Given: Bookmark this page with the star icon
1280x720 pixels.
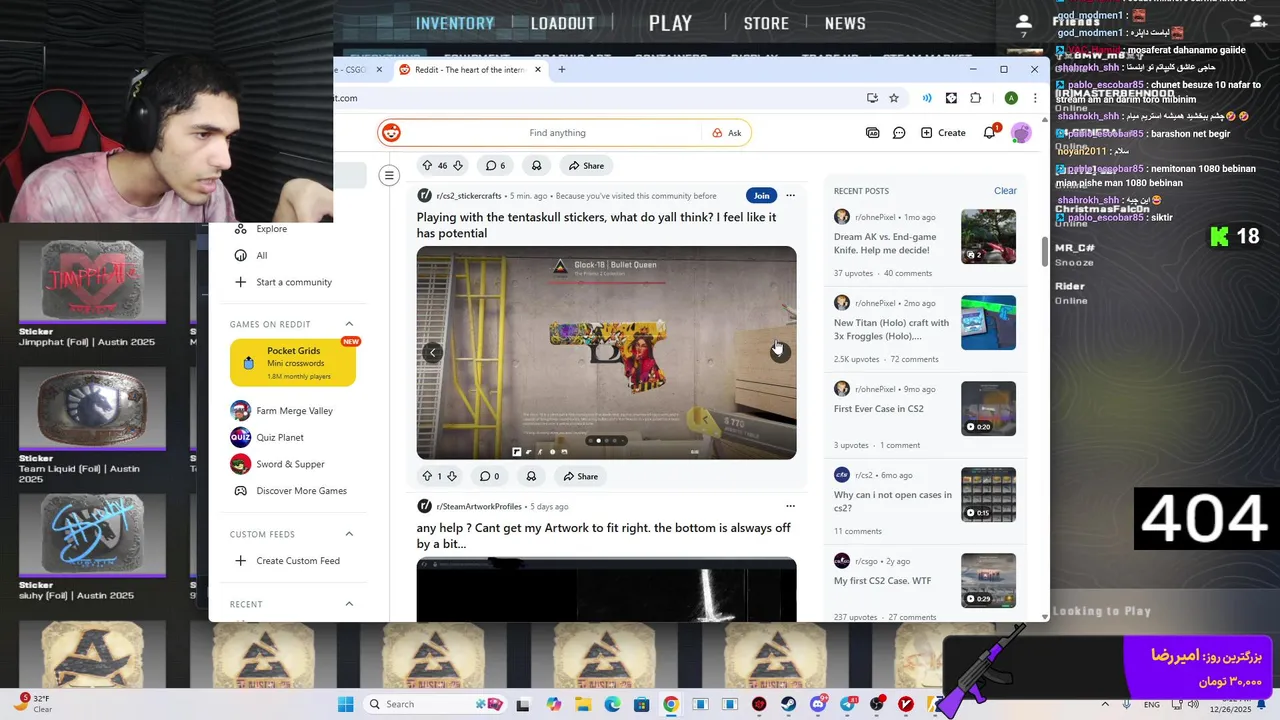Looking at the screenshot, I should click(894, 98).
